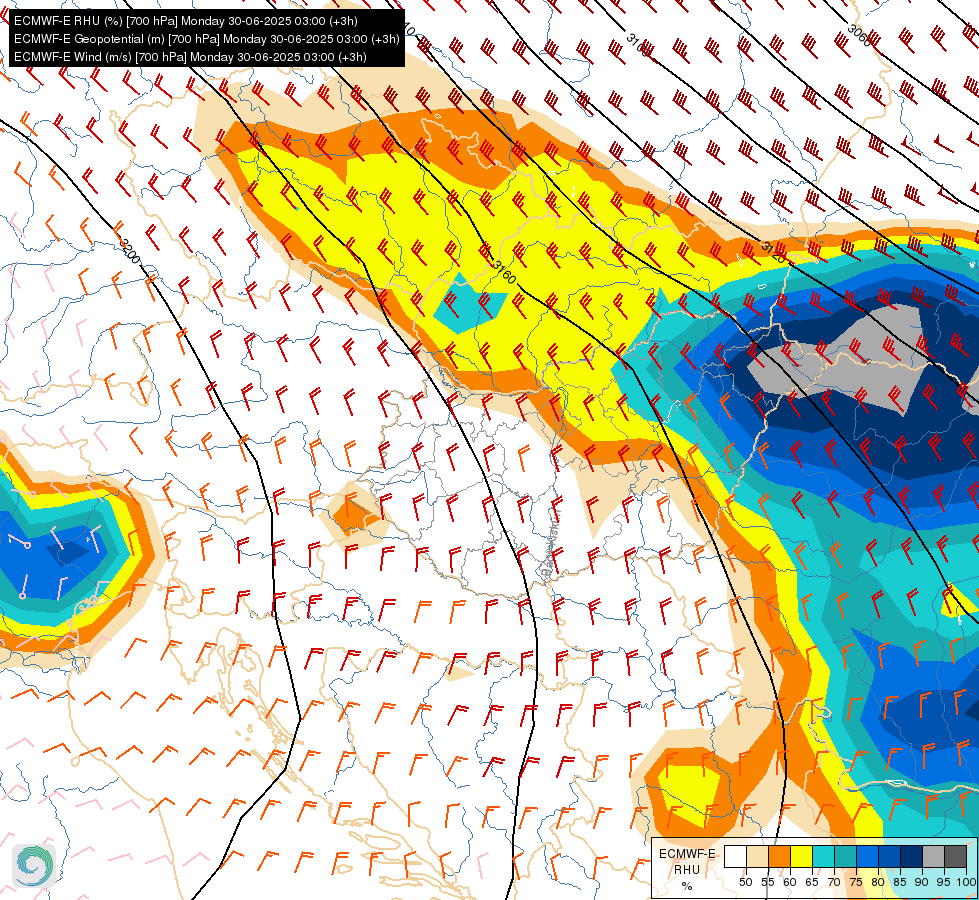Click the legend value '60'
This screenshot has height=900, width=979.
point(790,882)
